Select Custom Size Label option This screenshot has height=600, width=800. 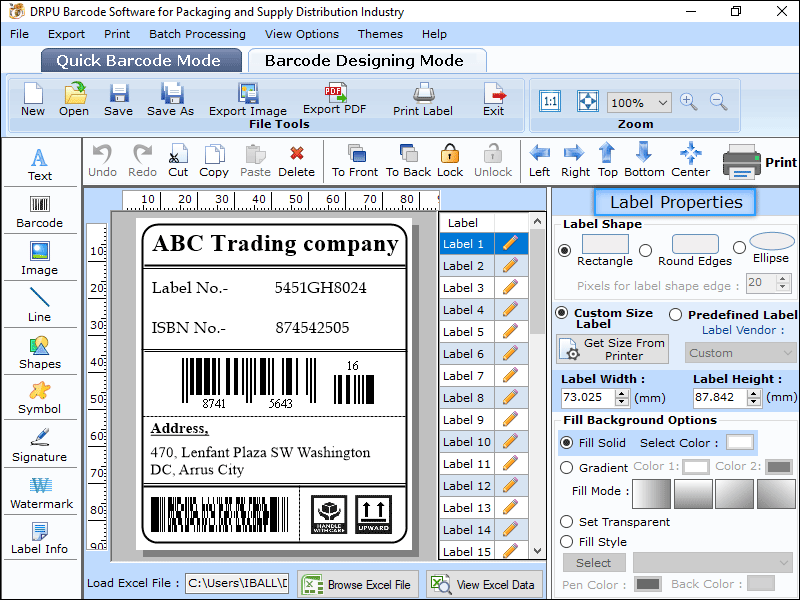coord(562,313)
